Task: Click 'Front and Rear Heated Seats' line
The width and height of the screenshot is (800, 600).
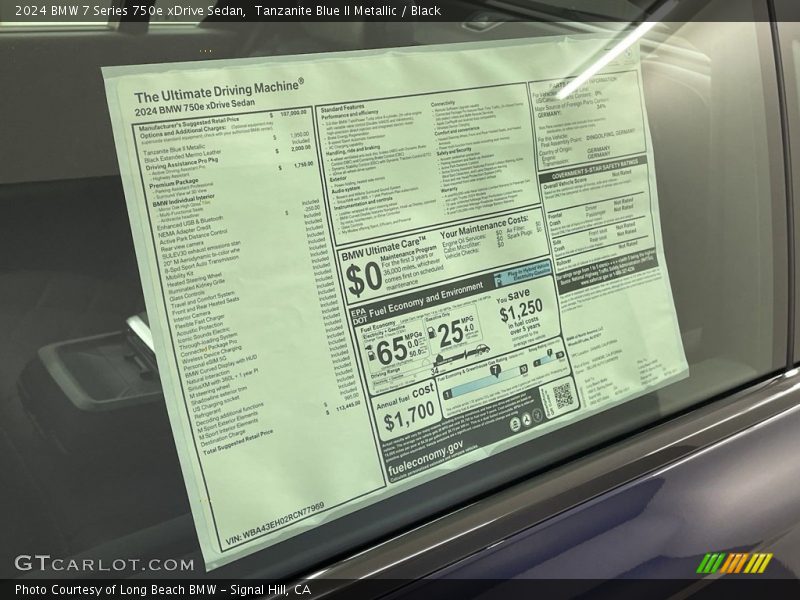Action: (x=205, y=306)
